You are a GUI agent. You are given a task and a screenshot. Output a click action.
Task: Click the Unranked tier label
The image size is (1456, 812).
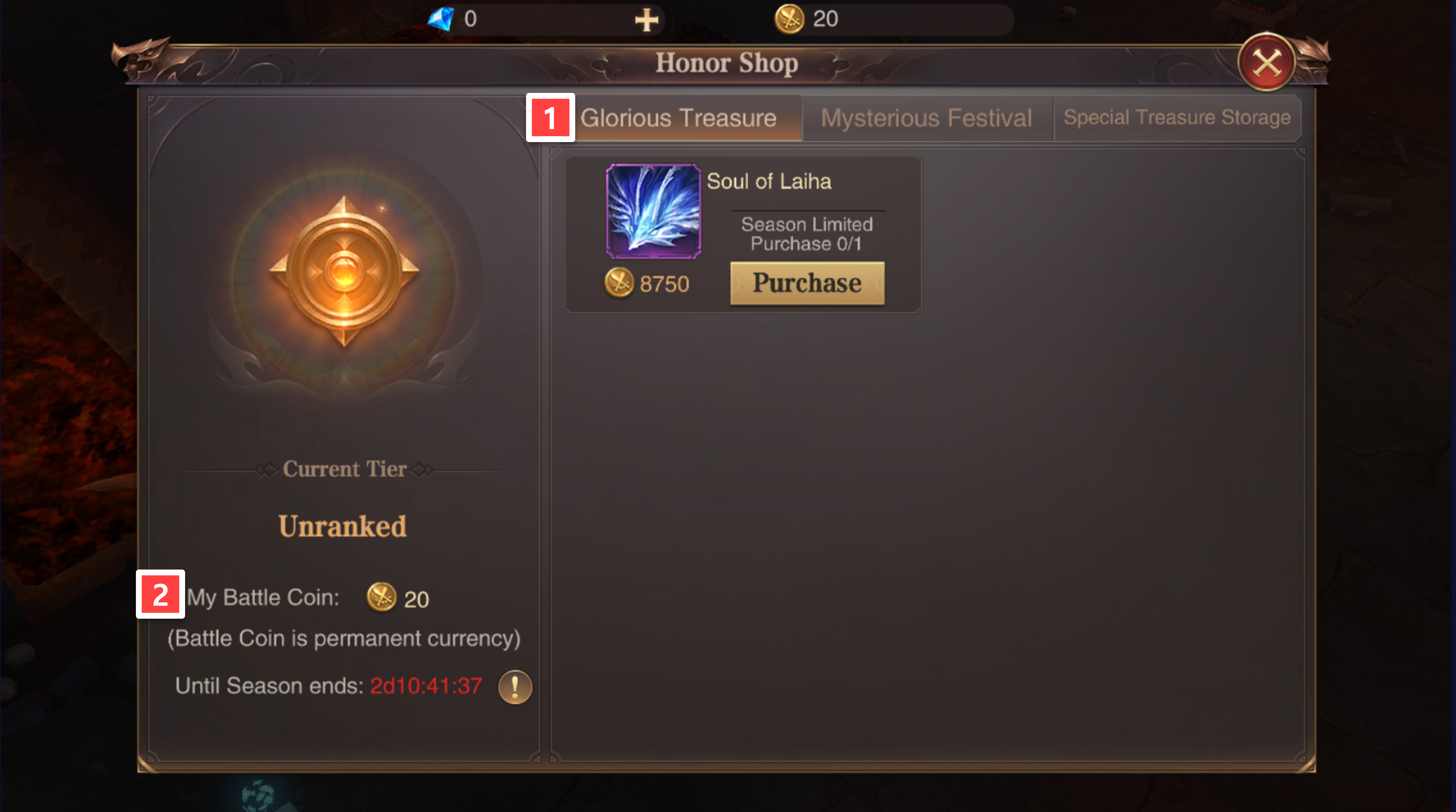(343, 526)
